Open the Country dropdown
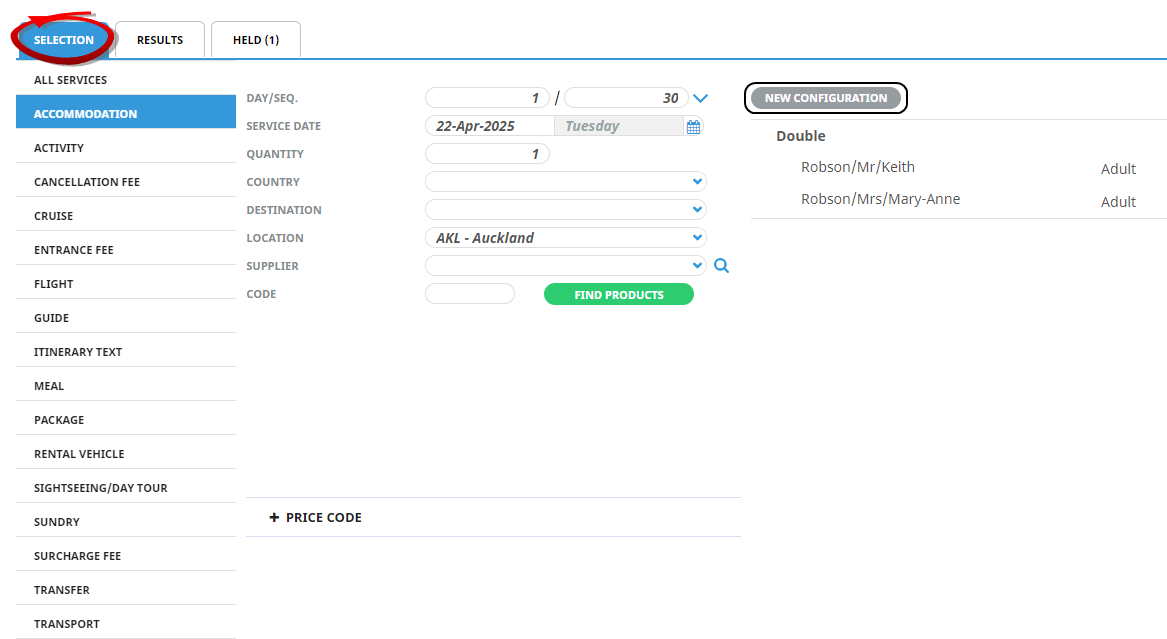Image resolution: width=1167 pixels, height=639 pixels. (x=566, y=182)
